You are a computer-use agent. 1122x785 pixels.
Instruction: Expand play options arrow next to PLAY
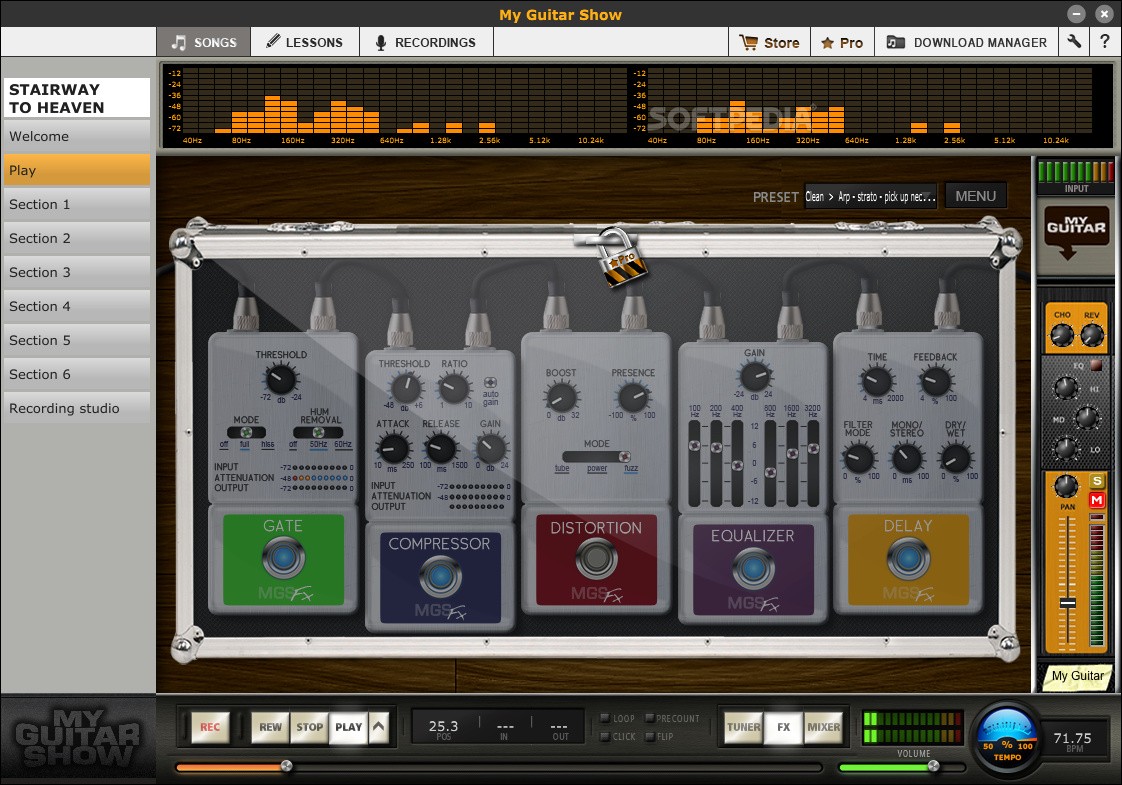pos(379,727)
